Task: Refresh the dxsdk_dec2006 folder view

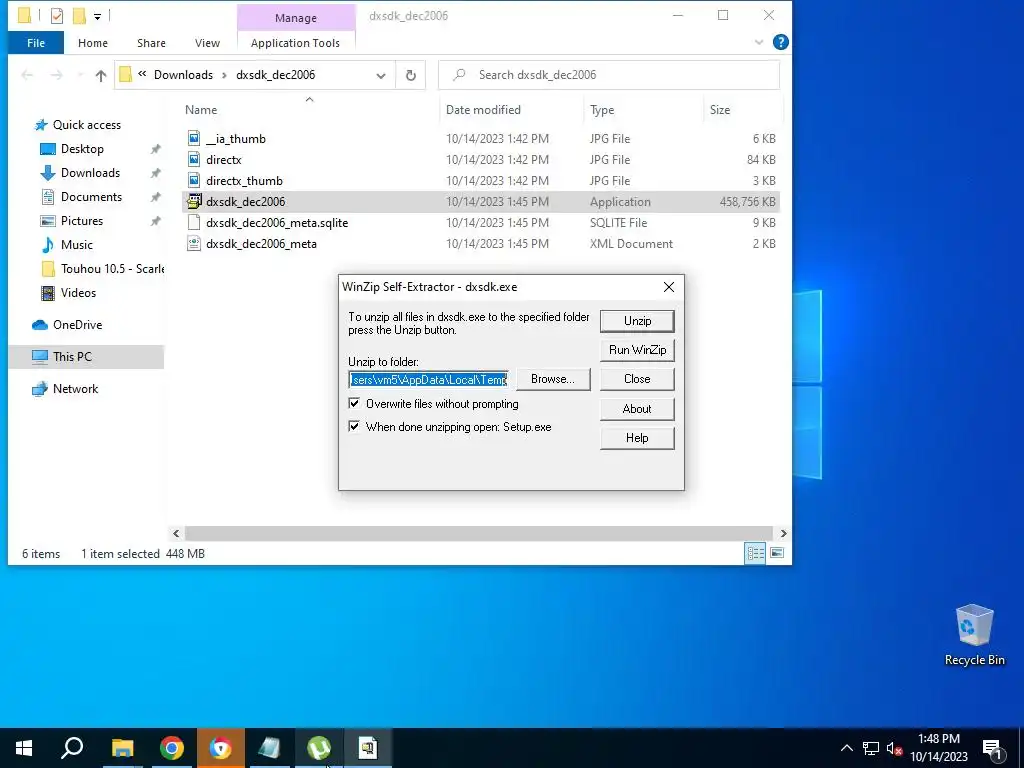Action: pyautogui.click(x=411, y=75)
